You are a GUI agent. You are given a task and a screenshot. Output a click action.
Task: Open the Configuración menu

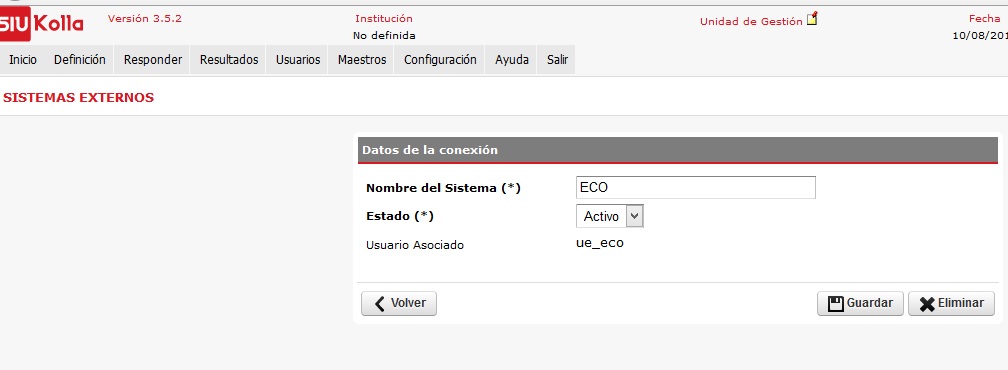point(440,60)
